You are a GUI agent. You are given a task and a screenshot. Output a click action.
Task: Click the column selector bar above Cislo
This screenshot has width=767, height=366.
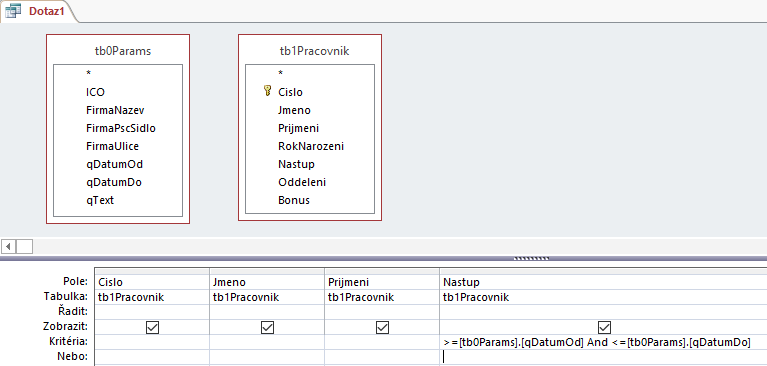[152, 271]
